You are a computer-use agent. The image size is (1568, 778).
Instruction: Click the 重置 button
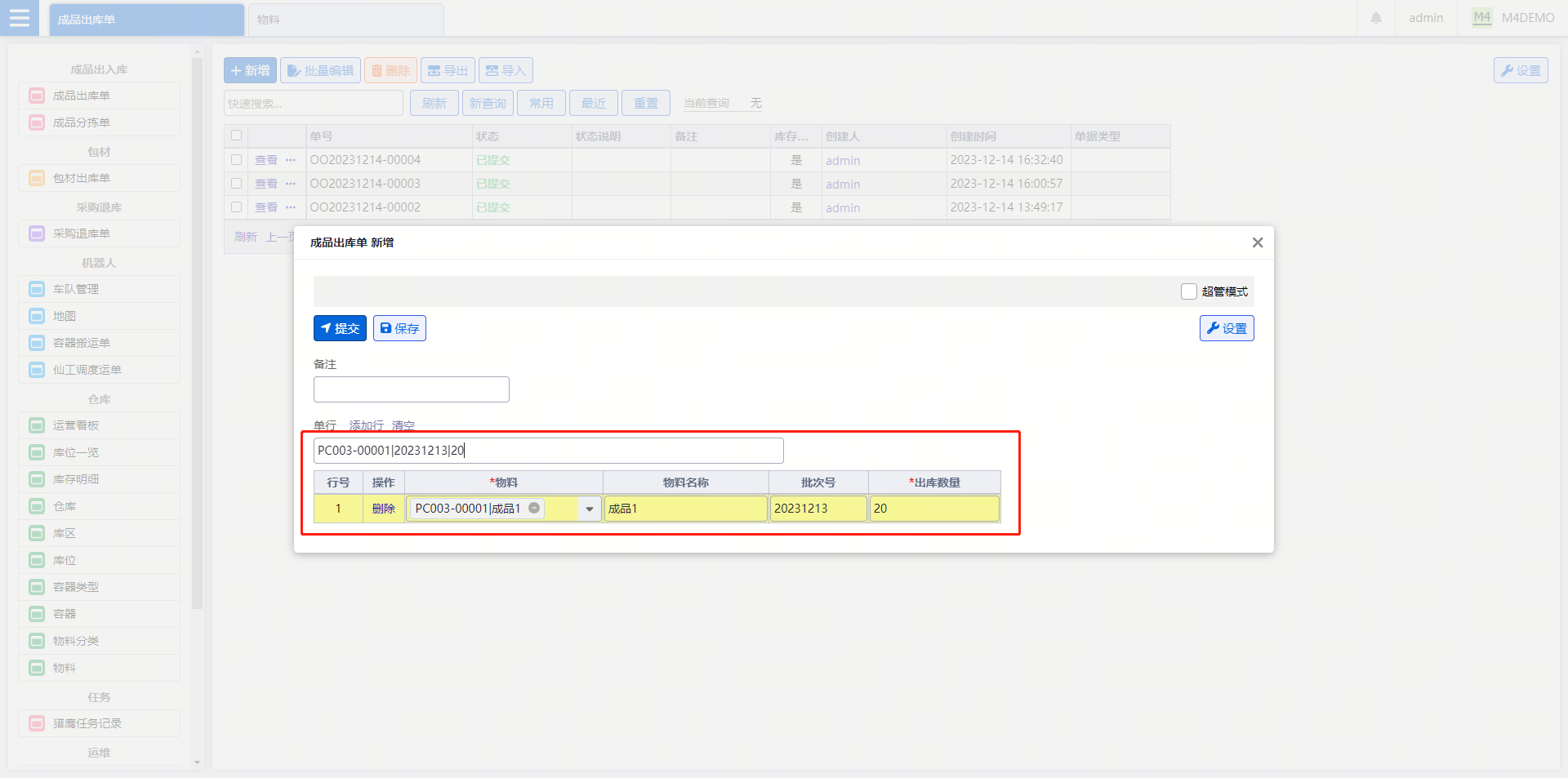tap(646, 103)
